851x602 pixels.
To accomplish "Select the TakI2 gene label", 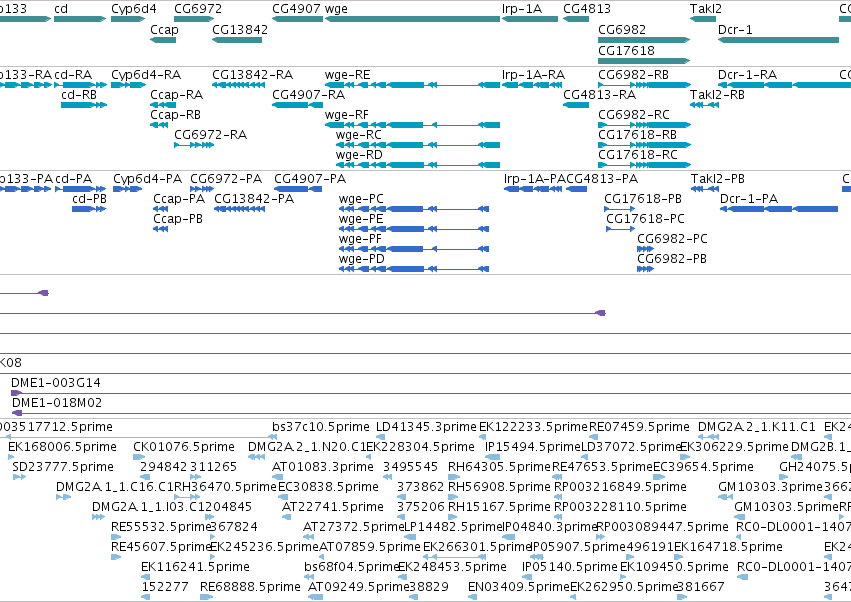I will [706, 9].
